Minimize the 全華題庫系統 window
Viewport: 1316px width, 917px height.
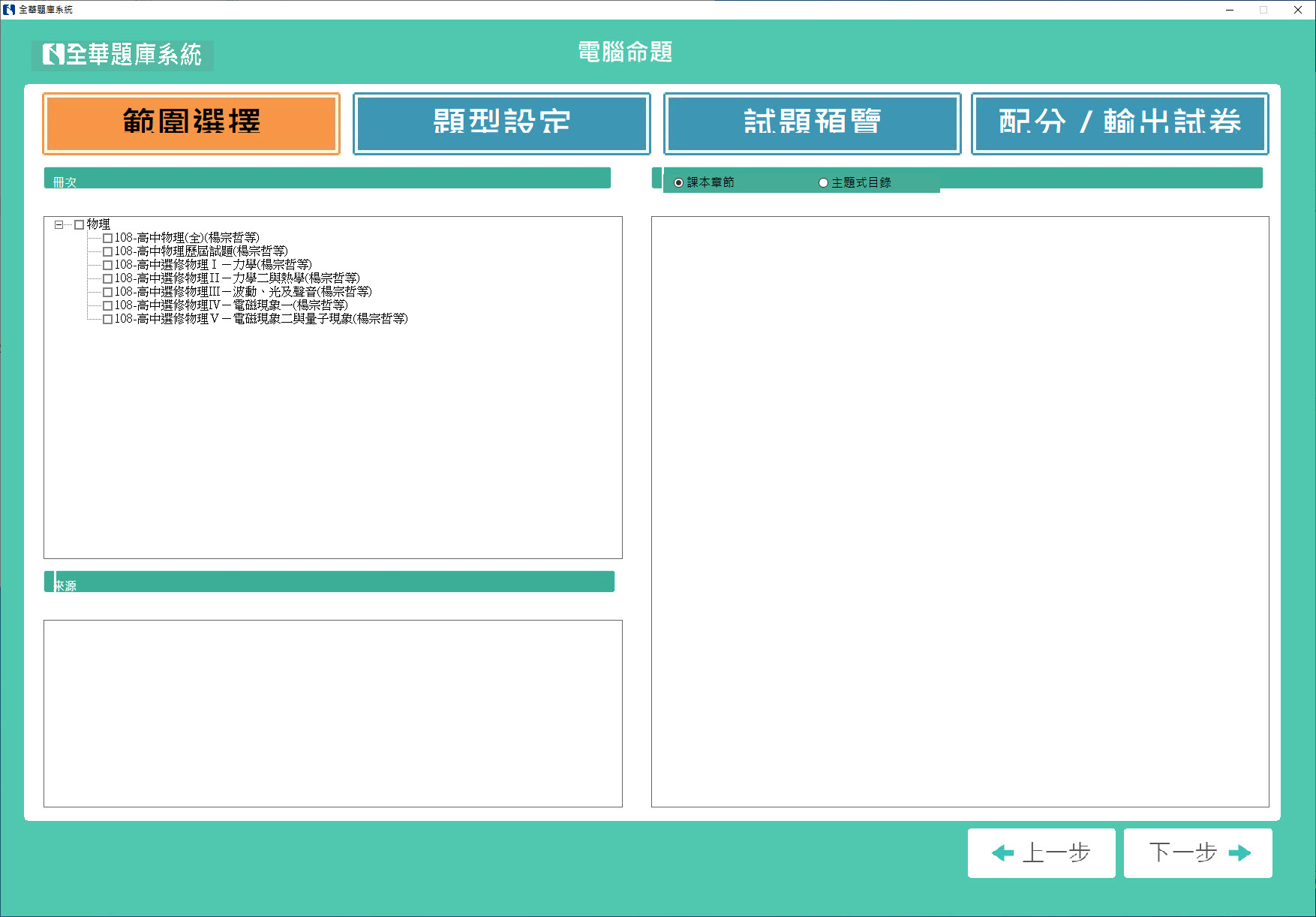point(1230,10)
